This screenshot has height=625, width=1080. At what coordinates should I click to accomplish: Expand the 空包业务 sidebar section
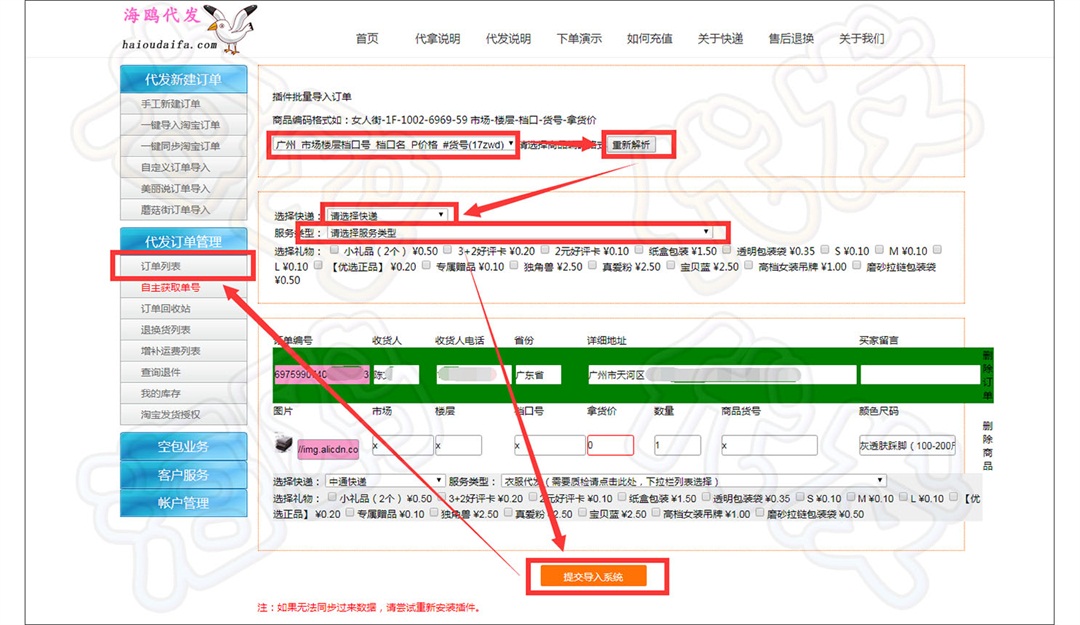pos(183,447)
